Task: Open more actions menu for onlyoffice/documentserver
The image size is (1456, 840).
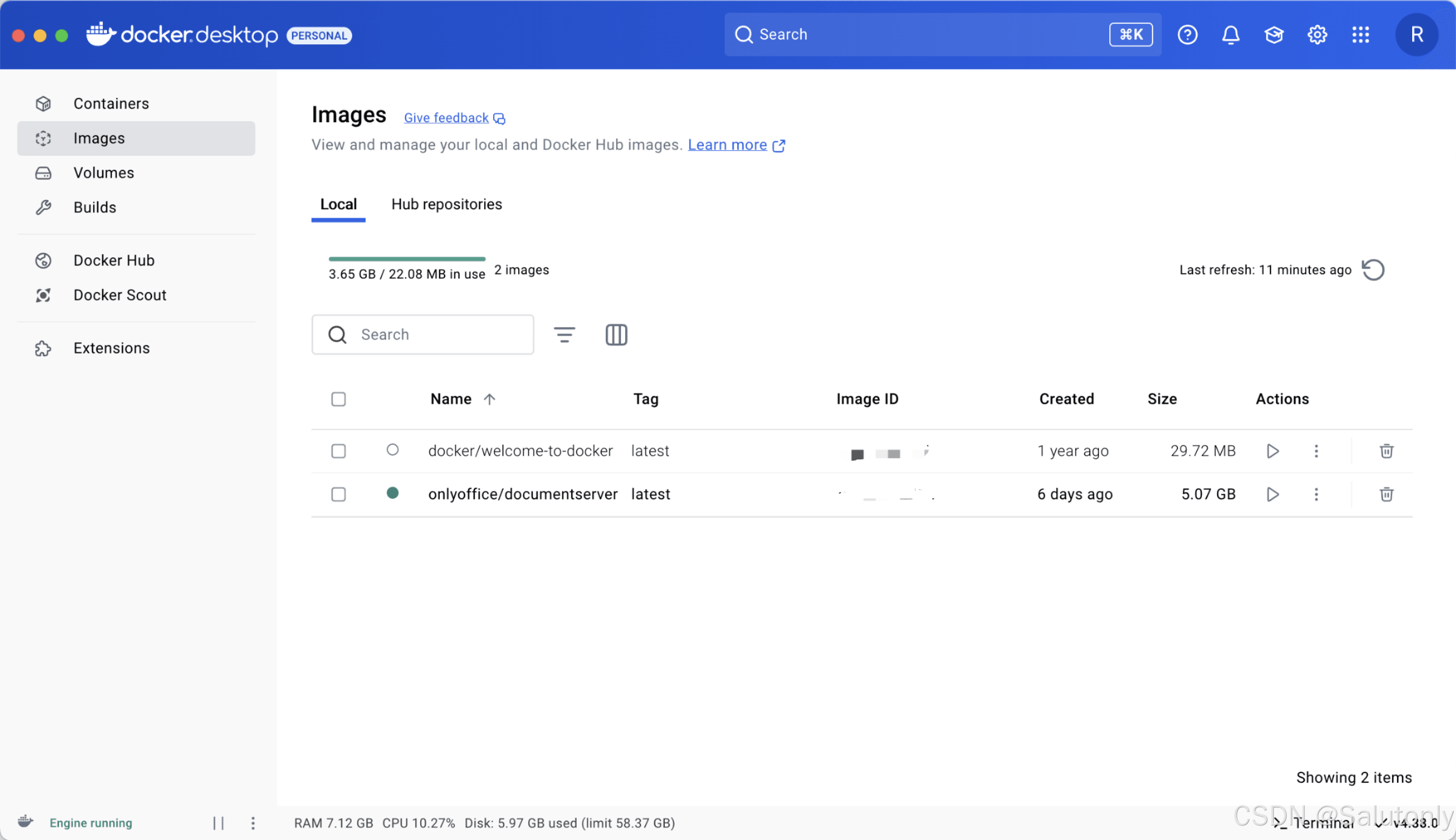Action: pyautogui.click(x=1316, y=495)
